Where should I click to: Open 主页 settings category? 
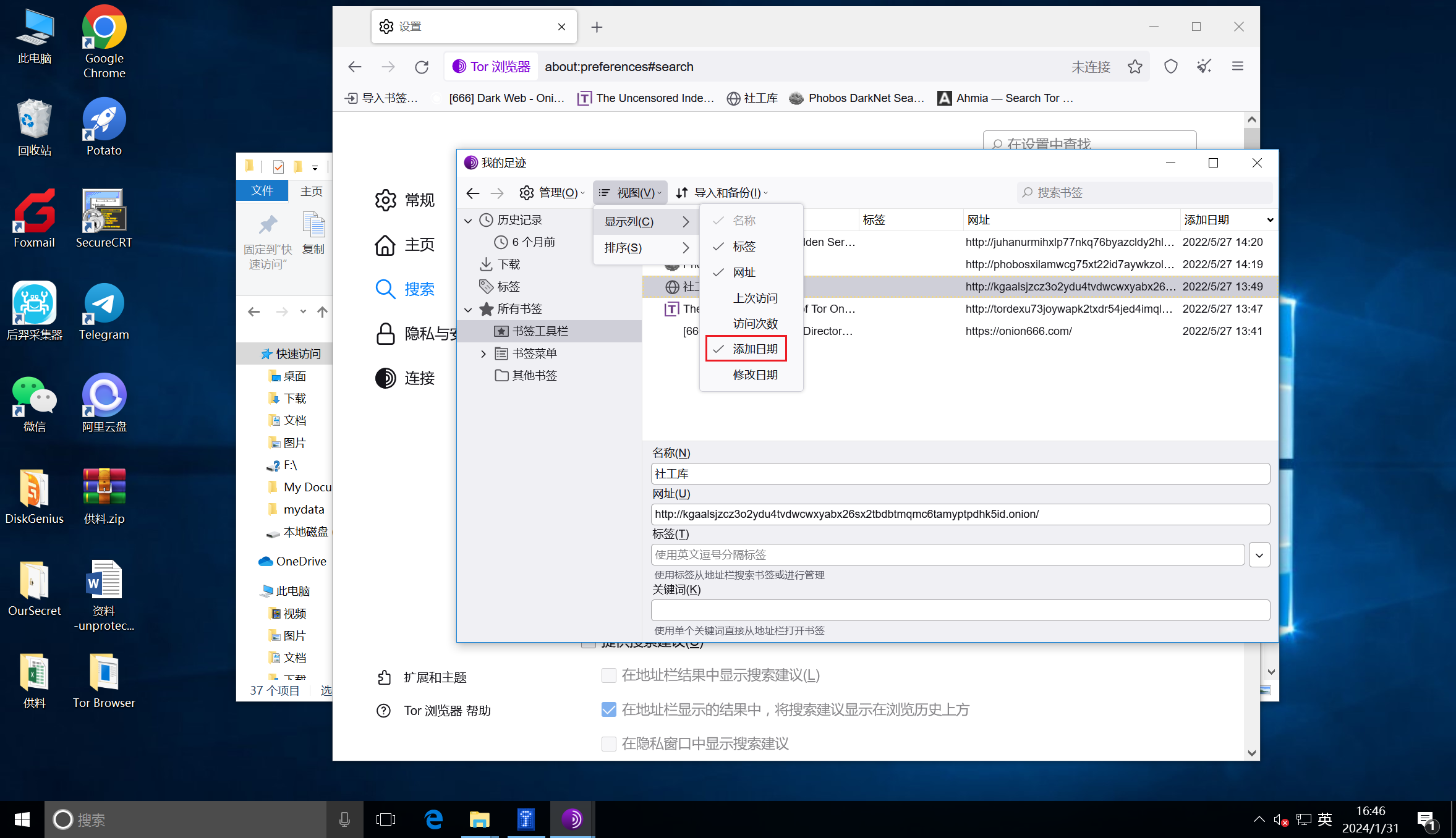click(x=405, y=245)
